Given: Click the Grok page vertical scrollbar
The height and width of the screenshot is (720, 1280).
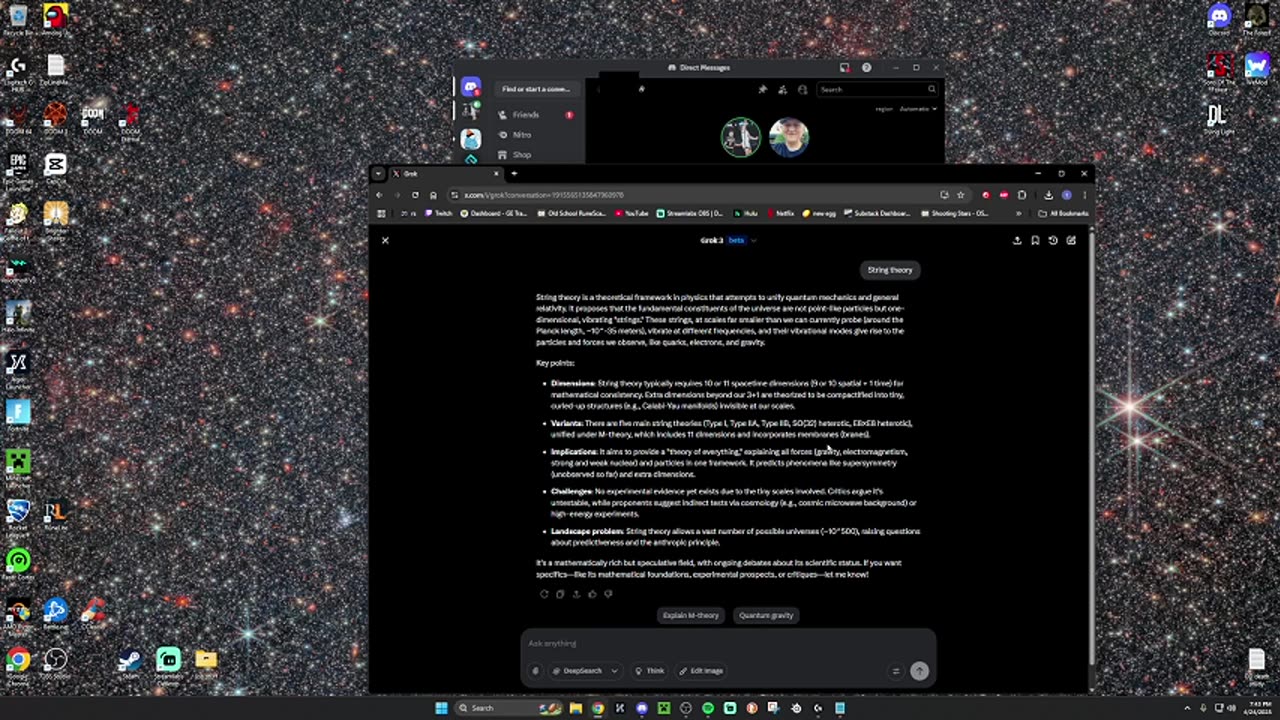Looking at the screenshot, I should 1091,445.
